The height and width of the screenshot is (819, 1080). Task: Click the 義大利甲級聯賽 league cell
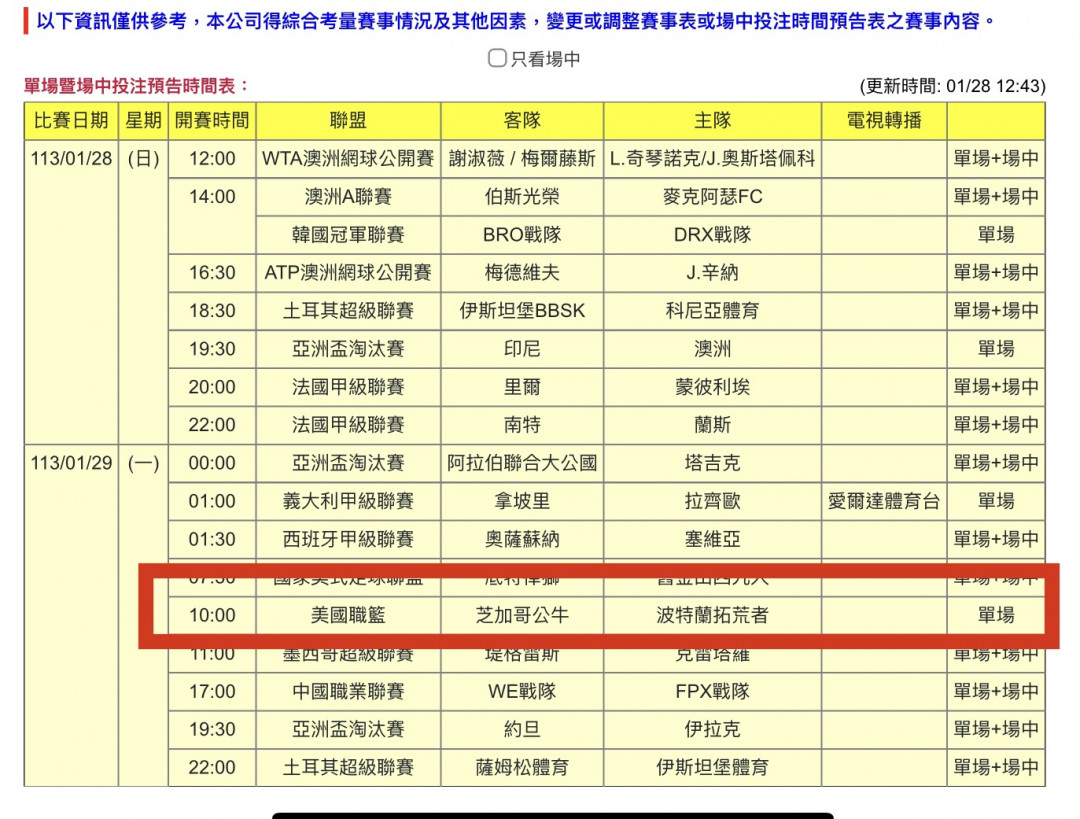348,501
